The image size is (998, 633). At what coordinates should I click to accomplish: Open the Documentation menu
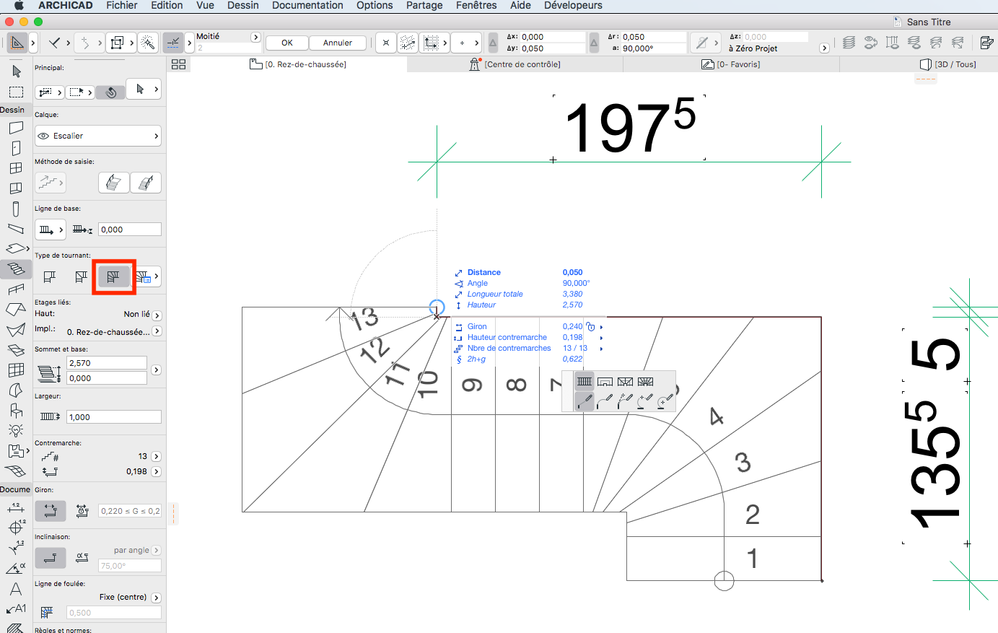pos(307,6)
